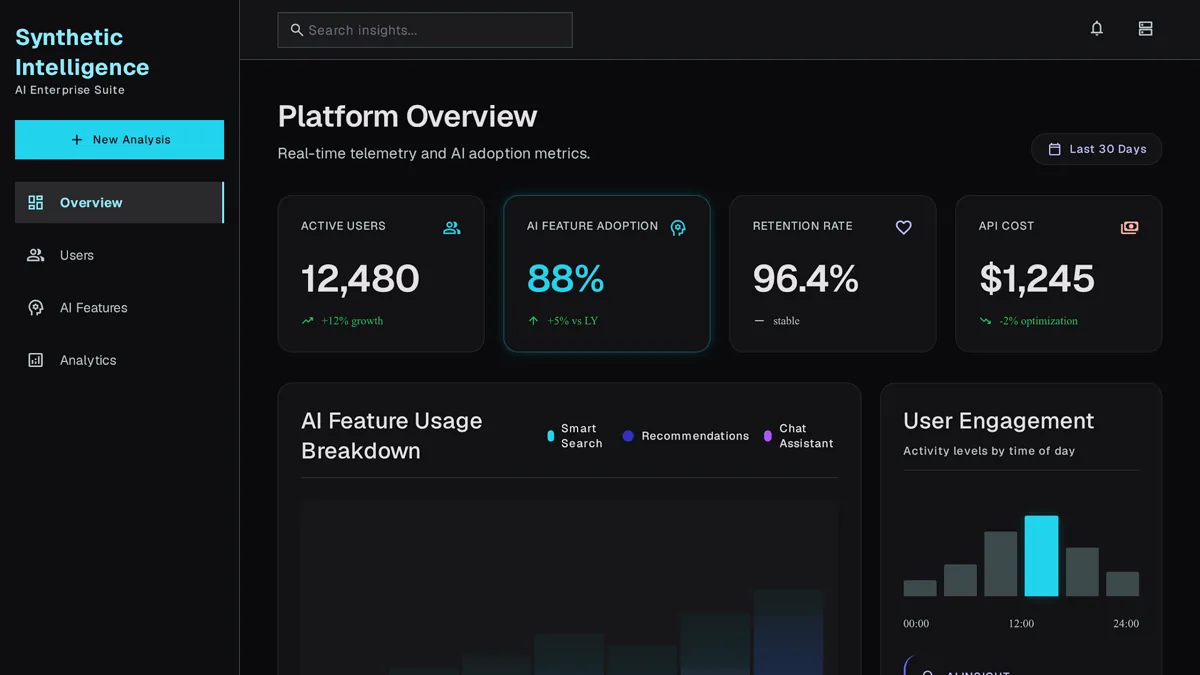Click the AI Features head icon in sidebar
Image resolution: width=1200 pixels, height=675 pixels.
[36, 308]
